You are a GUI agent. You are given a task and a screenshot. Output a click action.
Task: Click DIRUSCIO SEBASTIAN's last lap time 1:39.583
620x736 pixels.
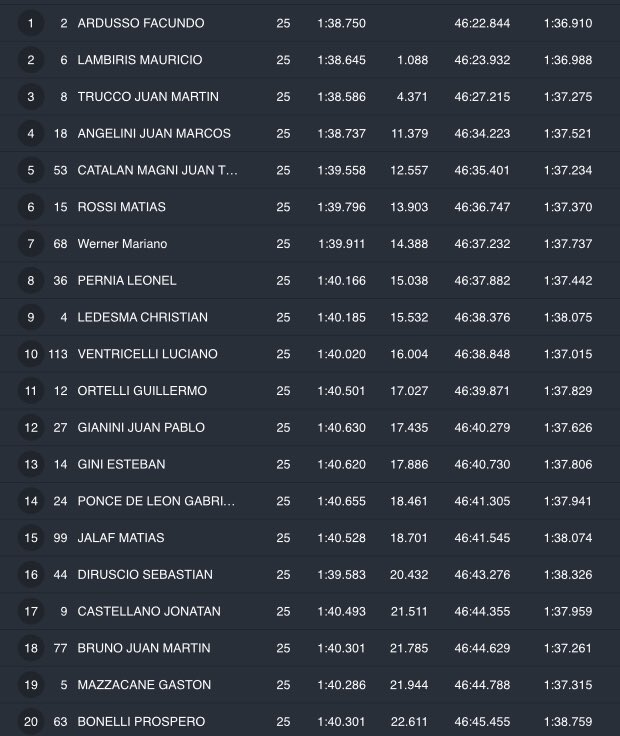pyautogui.click(x=341, y=574)
